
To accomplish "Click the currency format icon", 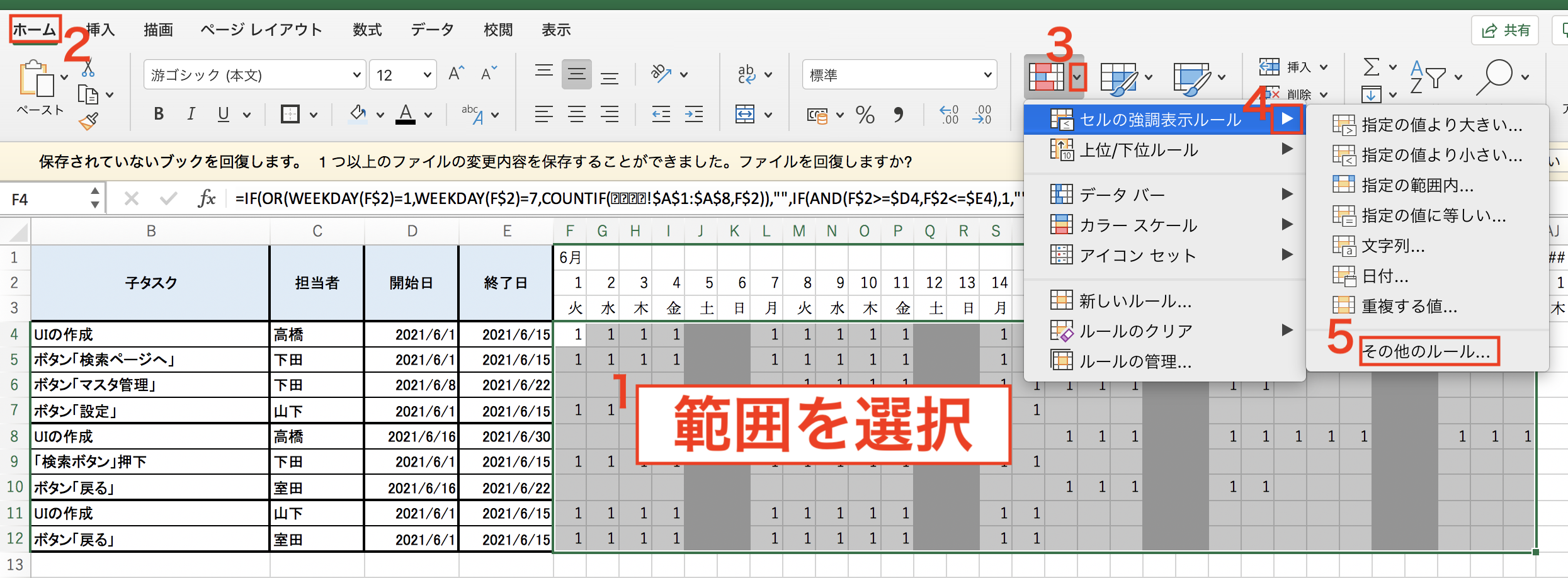I will point(817,115).
